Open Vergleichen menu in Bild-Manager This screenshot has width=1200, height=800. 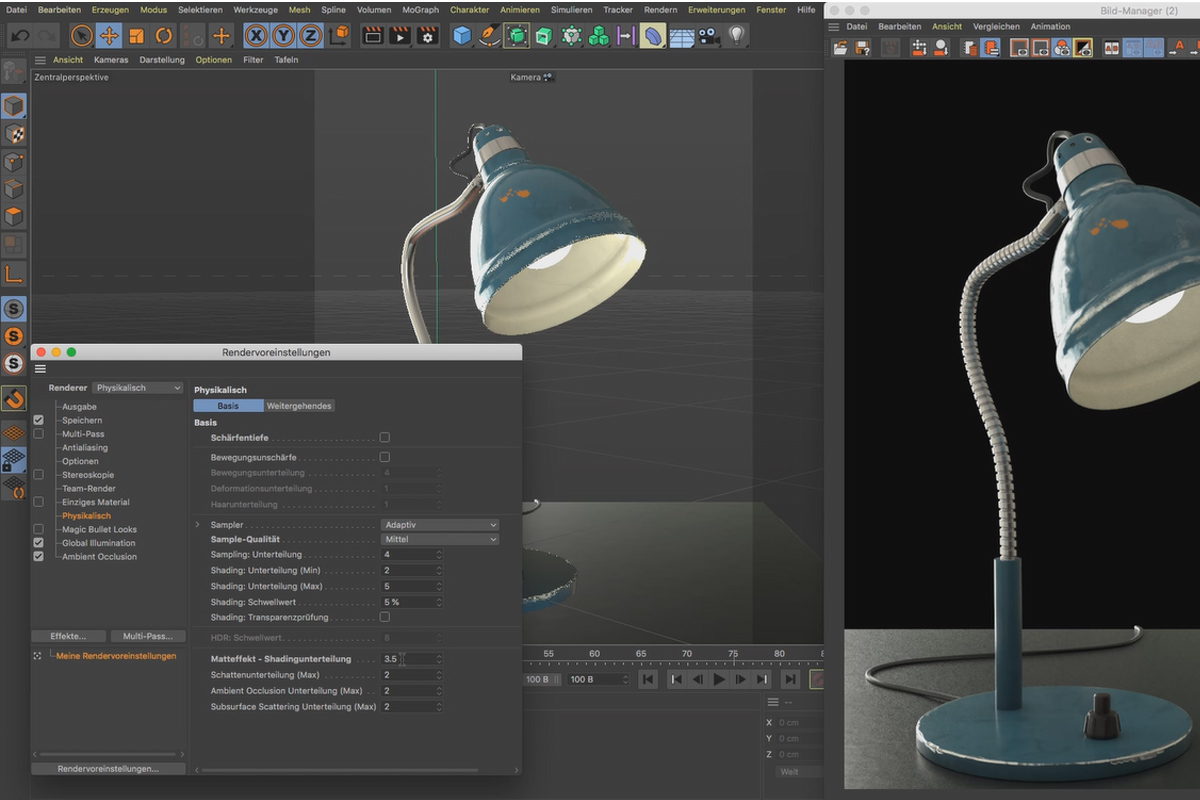click(x=995, y=27)
